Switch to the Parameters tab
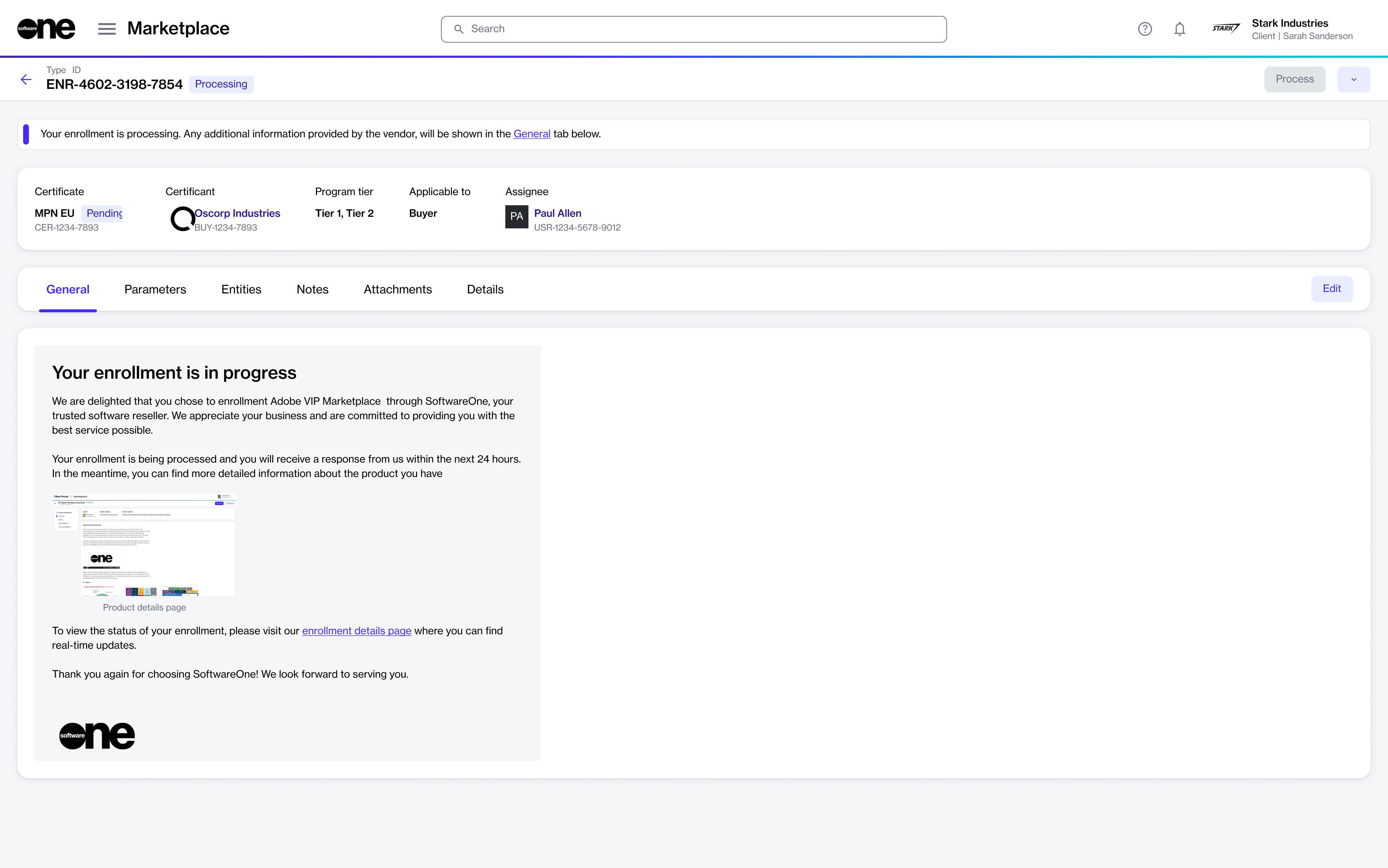 tap(155, 289)
